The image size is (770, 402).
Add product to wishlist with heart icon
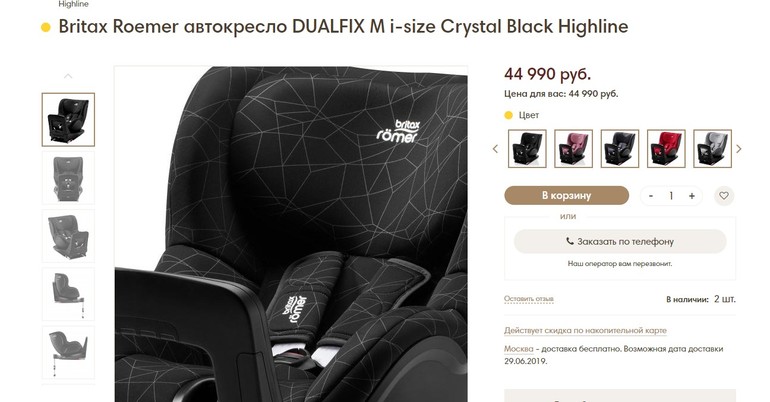[724, 195]
